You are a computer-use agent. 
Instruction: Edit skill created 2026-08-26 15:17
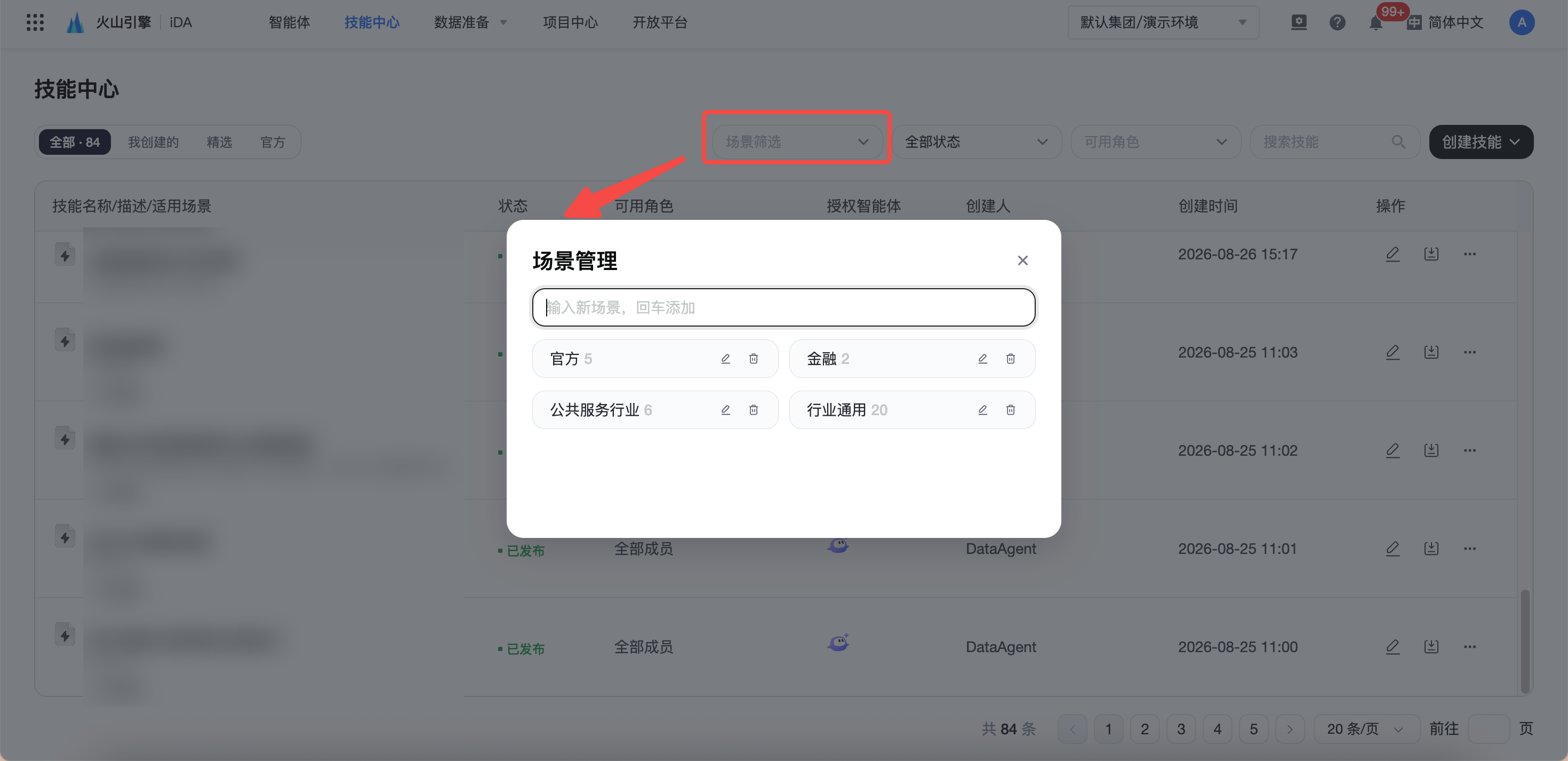(1393, 254)
